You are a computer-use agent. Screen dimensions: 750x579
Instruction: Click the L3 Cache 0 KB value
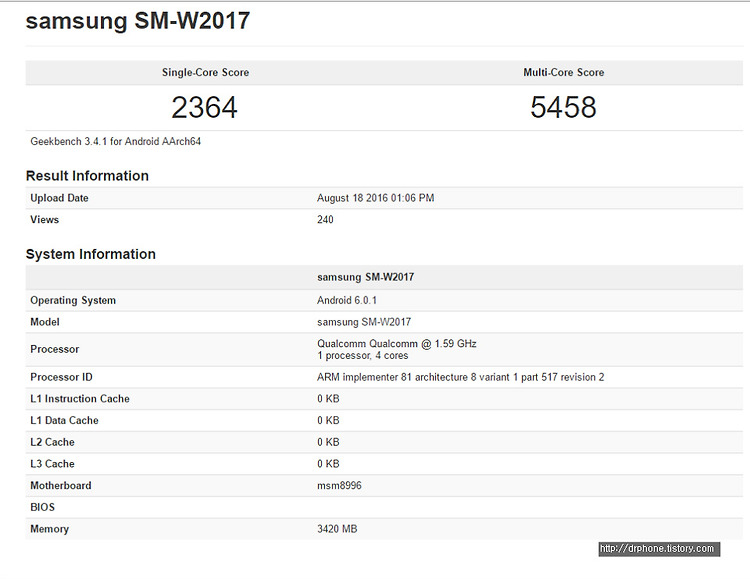tap(328, 464)
